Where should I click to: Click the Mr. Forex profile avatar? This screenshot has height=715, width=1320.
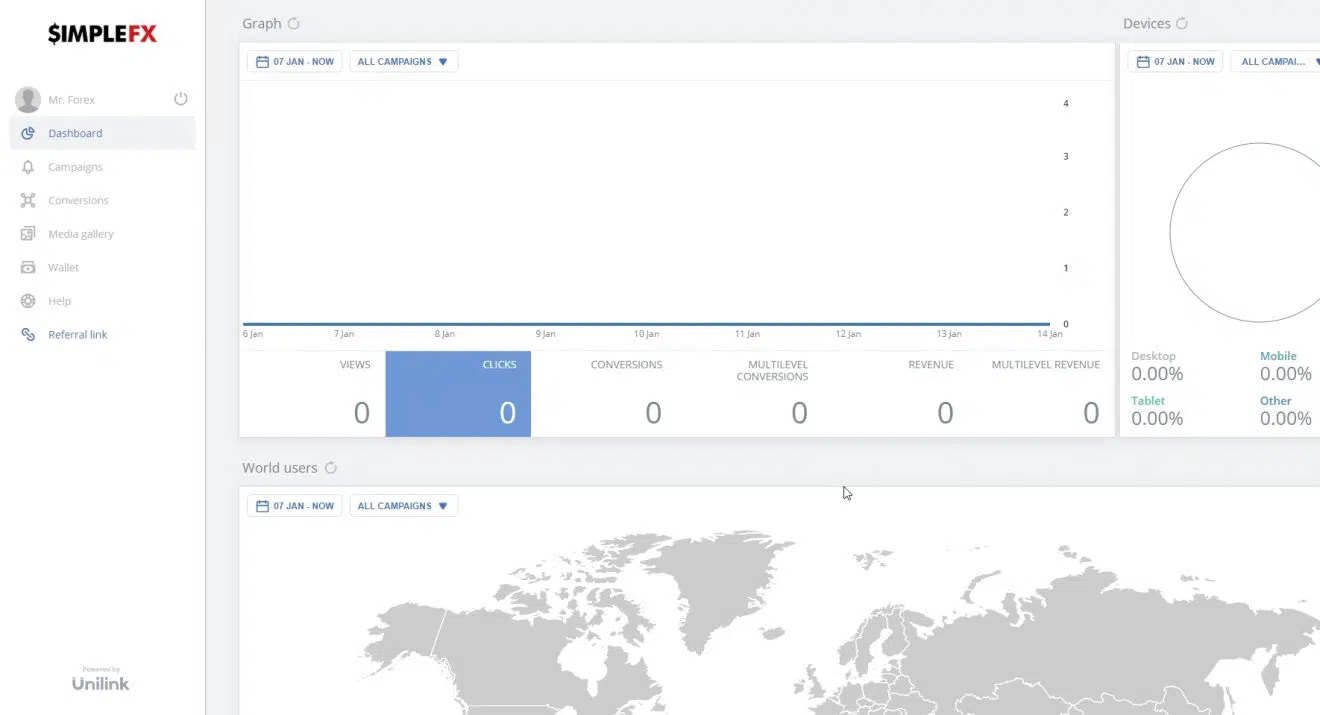pos(28,99)
